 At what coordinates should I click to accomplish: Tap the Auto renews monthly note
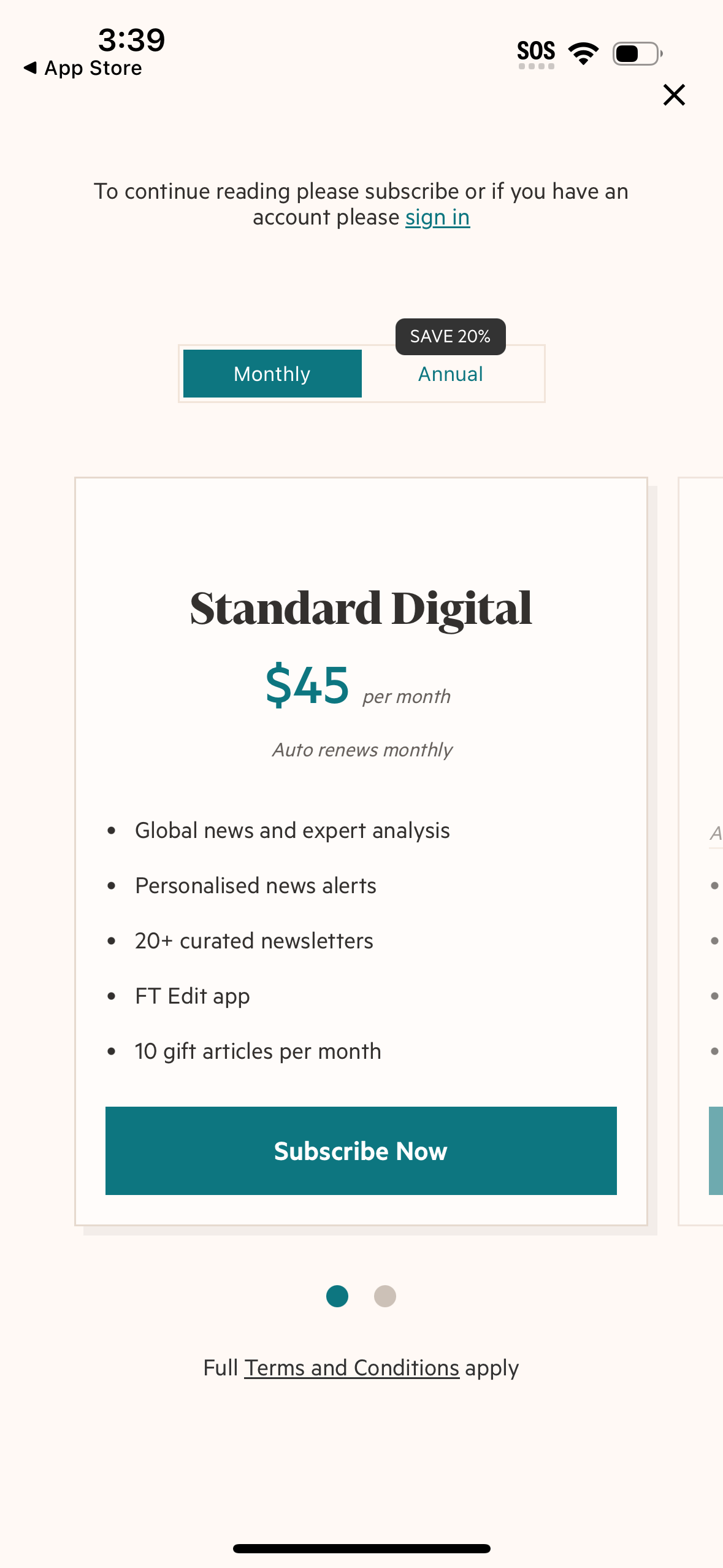click(x=361, y=749)
